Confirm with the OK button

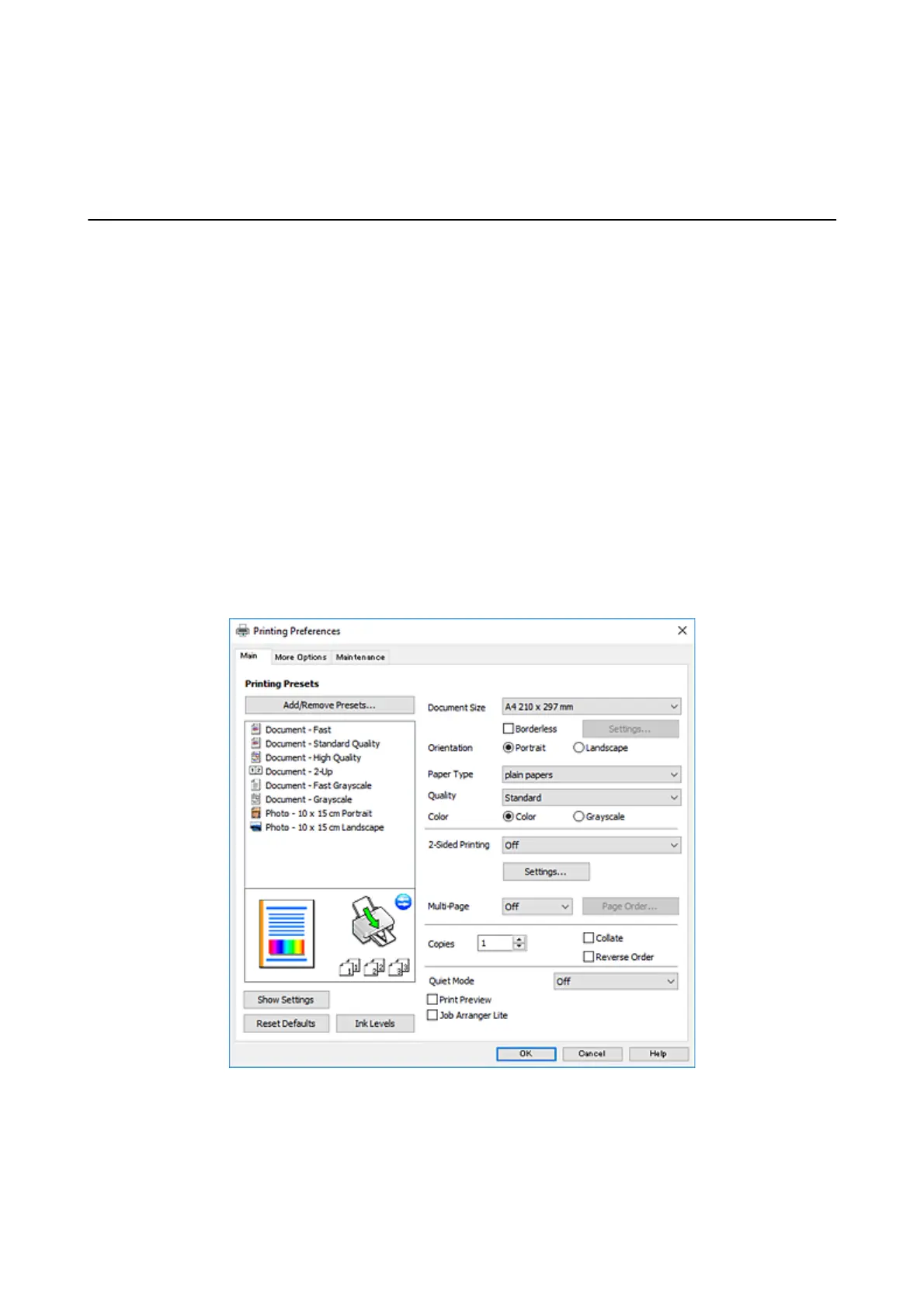tap(526, 1054)
